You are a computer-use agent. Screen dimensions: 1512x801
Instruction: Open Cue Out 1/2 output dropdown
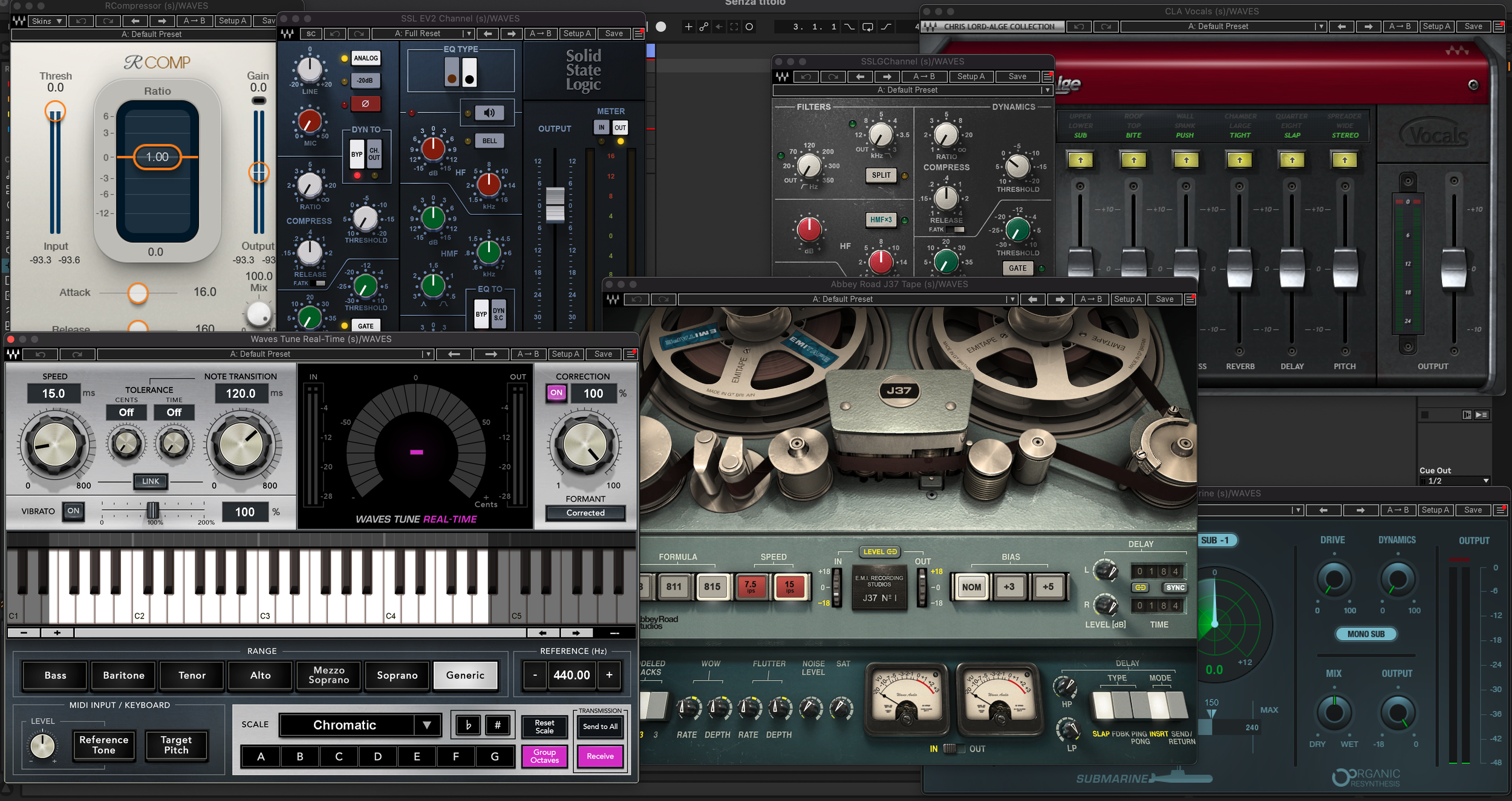coord(1455,481)
